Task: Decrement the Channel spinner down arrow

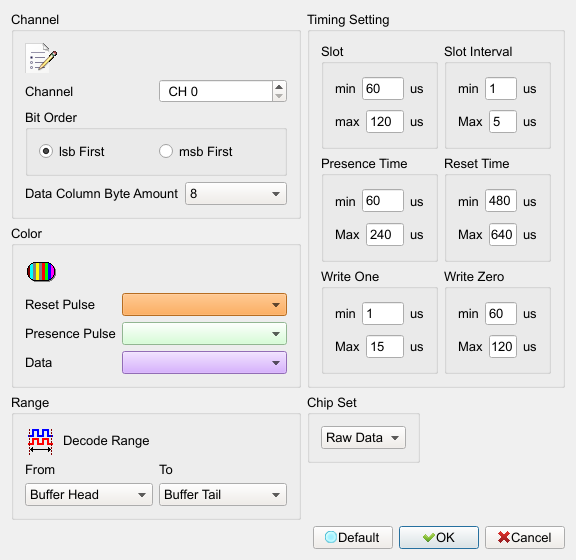Action: click(279, 96)
